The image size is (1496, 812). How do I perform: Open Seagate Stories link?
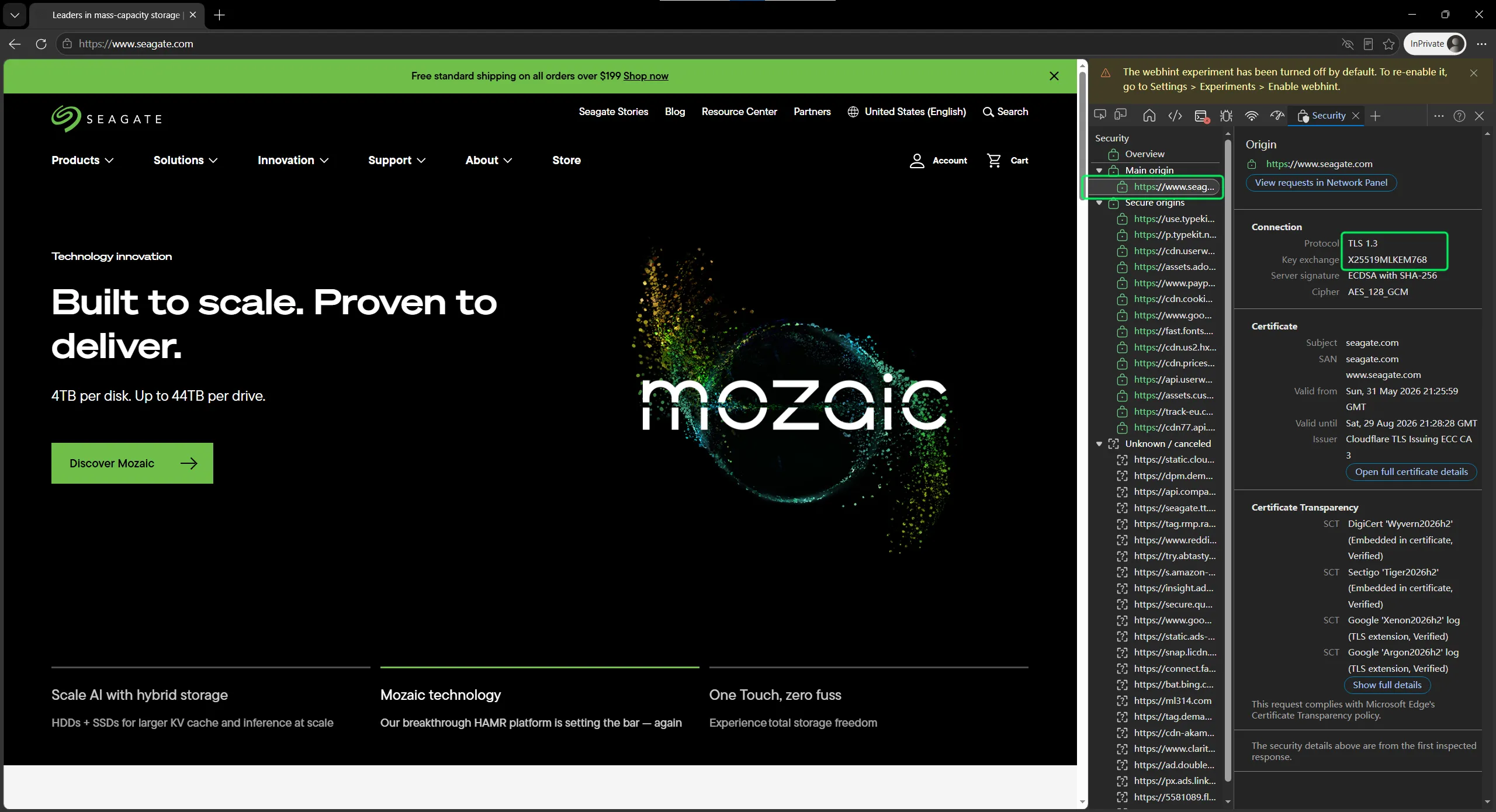[x=614, y=112]
